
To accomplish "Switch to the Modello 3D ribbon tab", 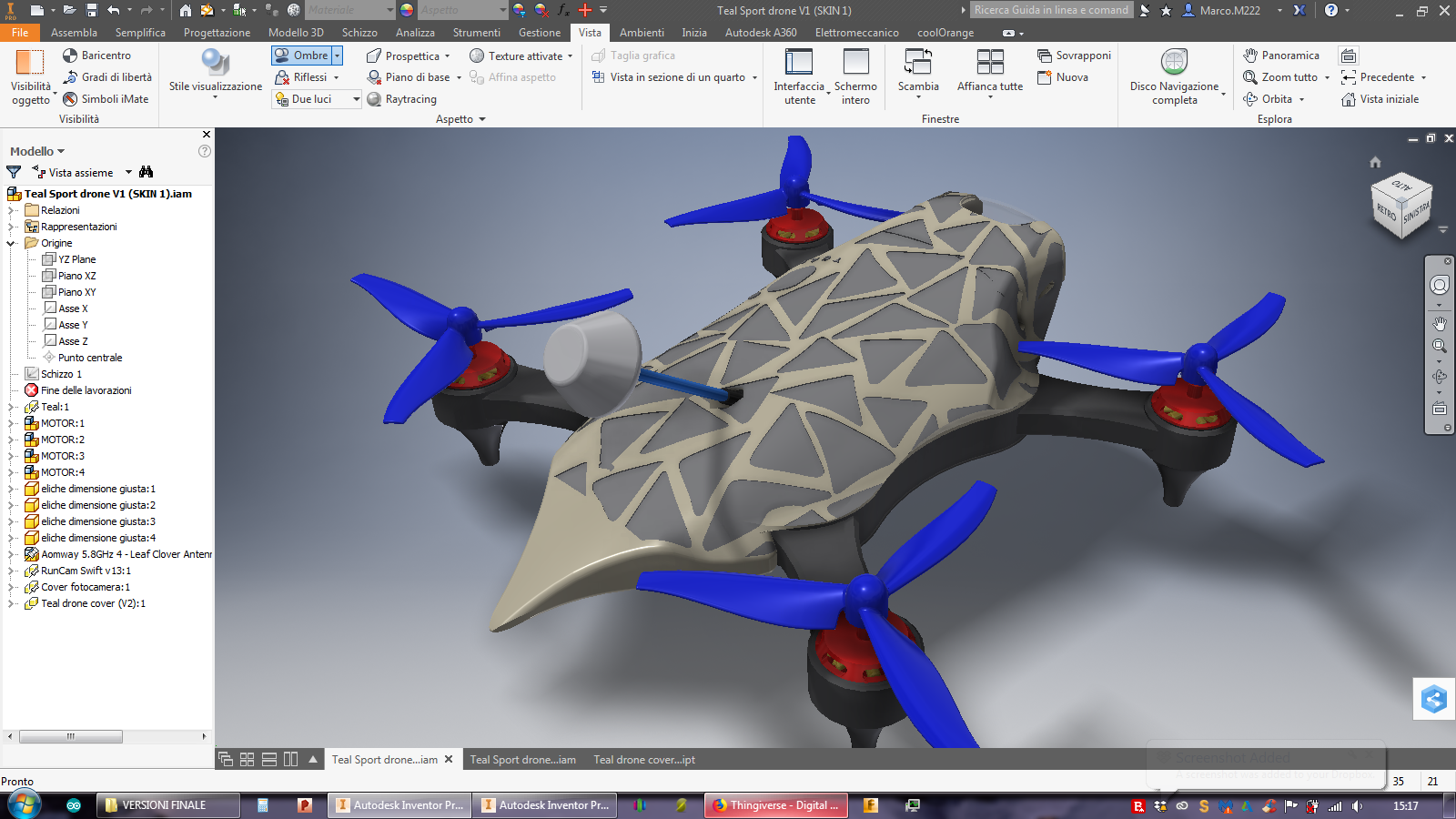I will click(x=296, y=33).
